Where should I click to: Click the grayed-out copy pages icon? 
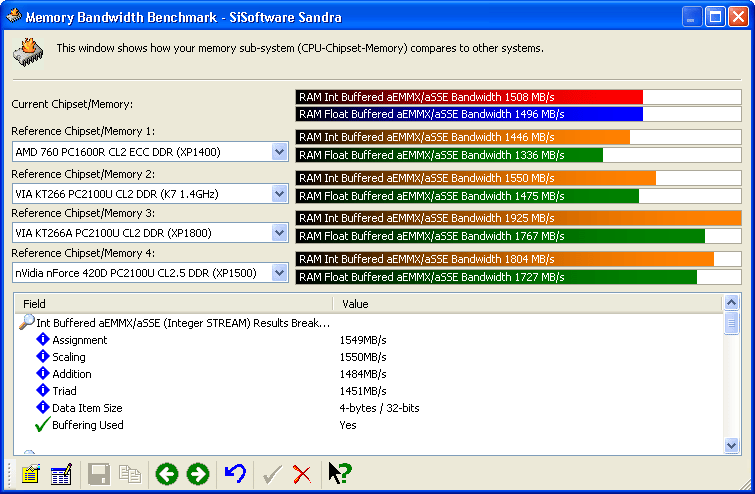coord(130,474)
